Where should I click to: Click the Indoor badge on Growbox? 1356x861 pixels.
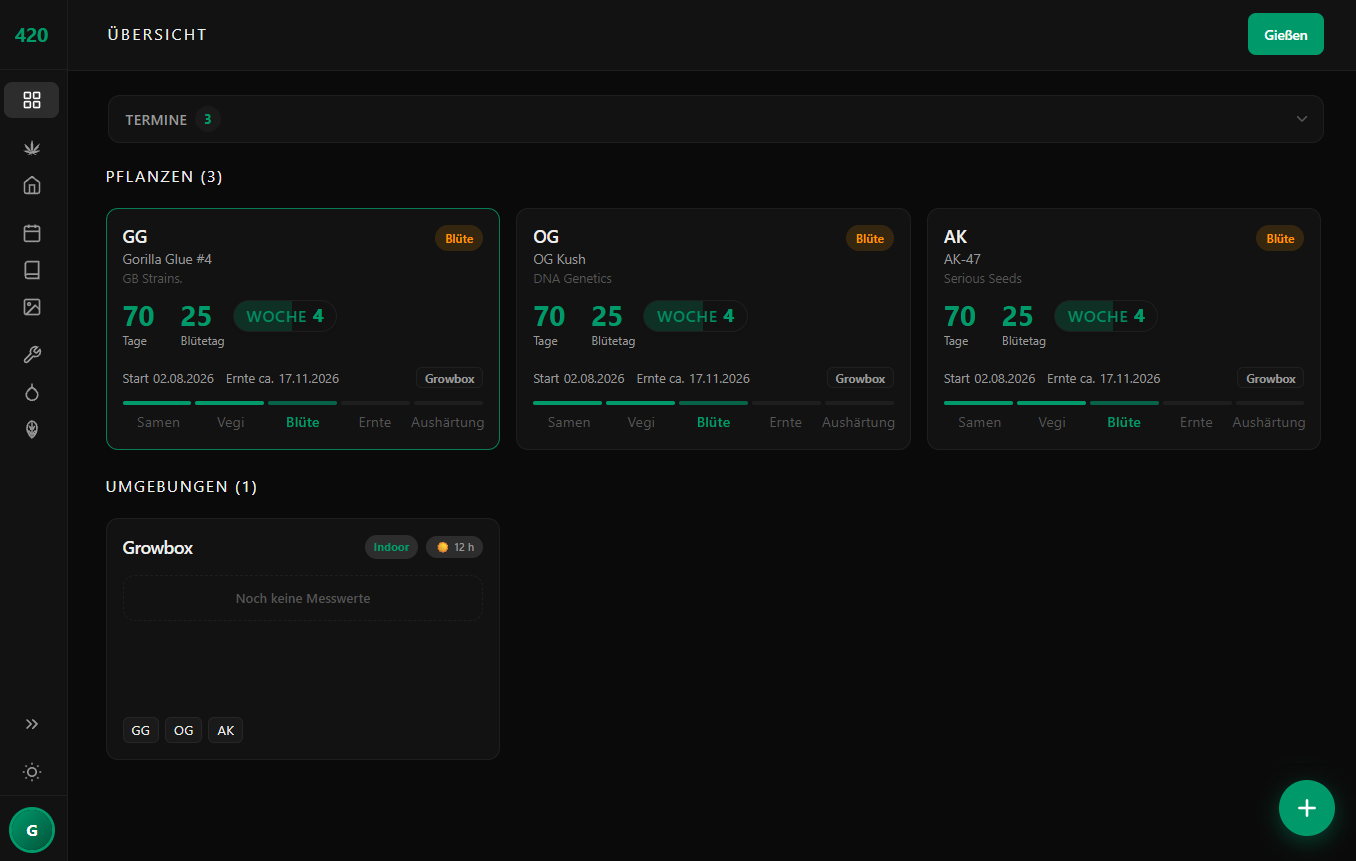[x=392, y=547]
